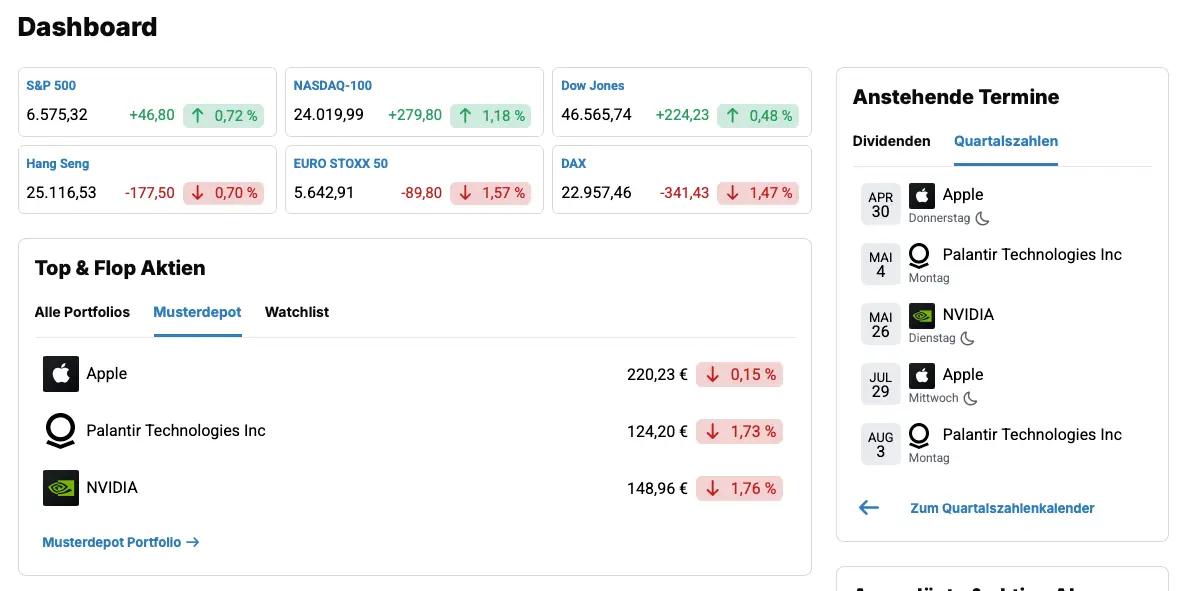
Task: Click left arrow beside Zum Quartalszahlenkalender
Action: point(869,508)
